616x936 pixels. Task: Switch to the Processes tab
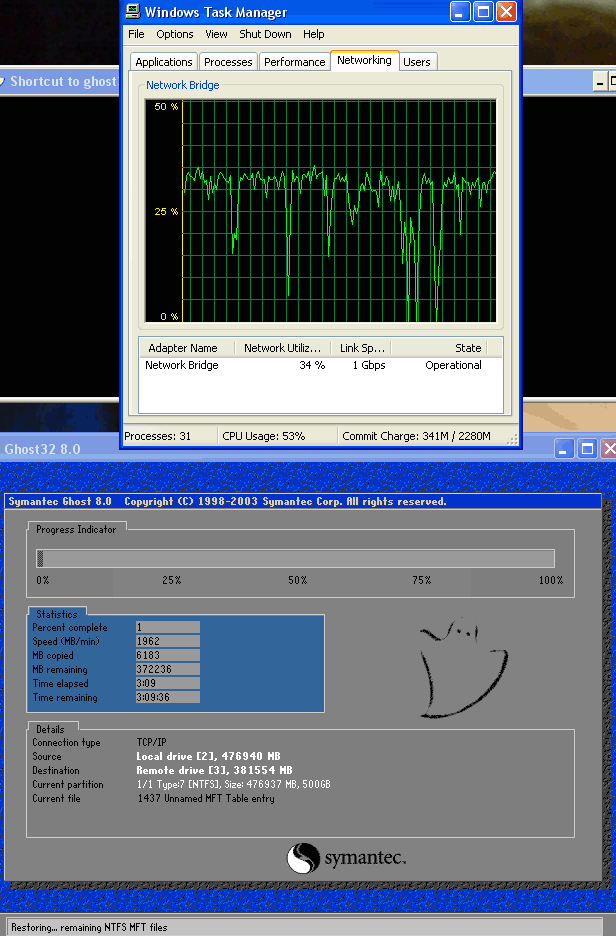228,62
